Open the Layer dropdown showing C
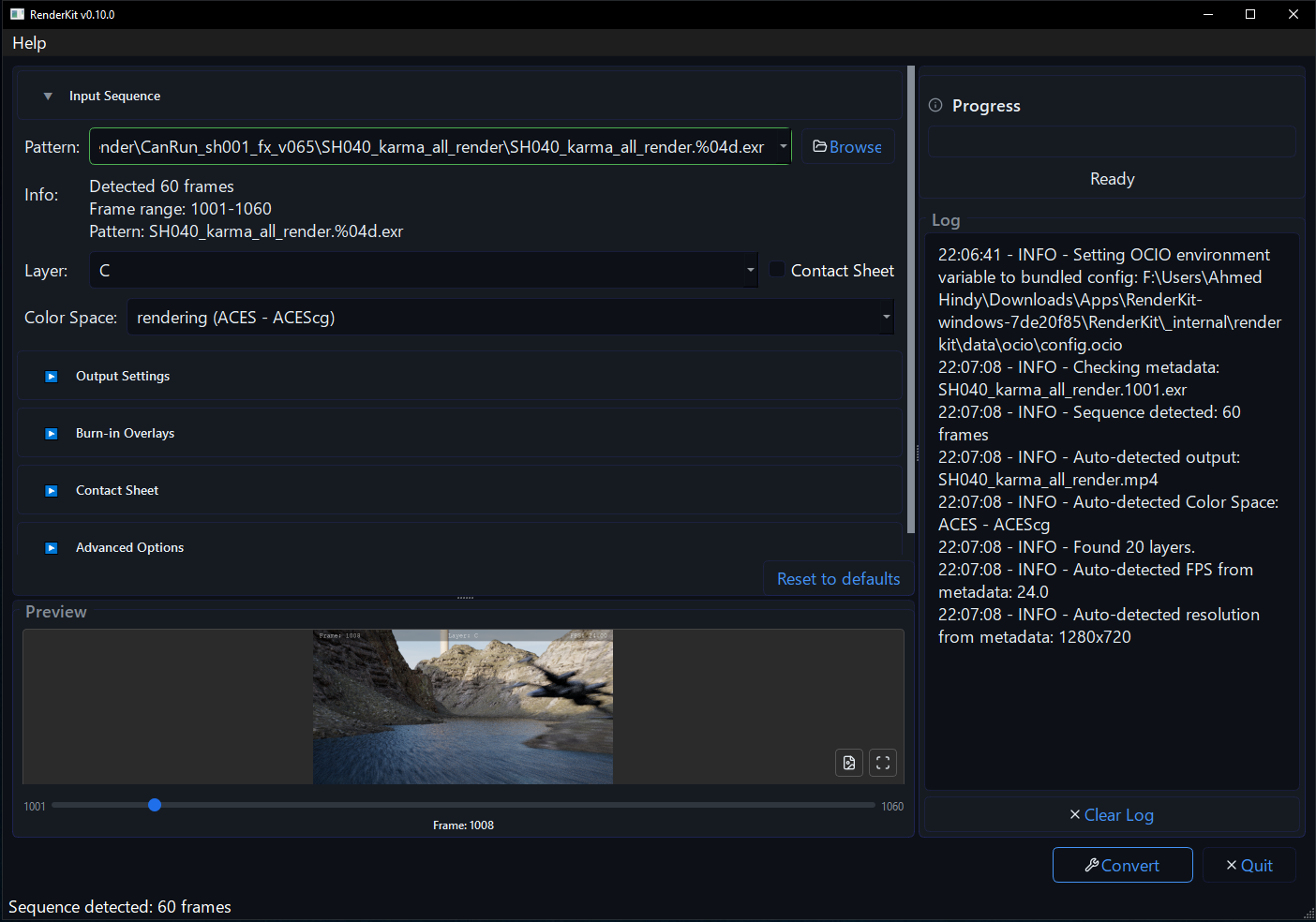Image resolution: width=1316 pixels, height=922 pixels. pos(424,270)
